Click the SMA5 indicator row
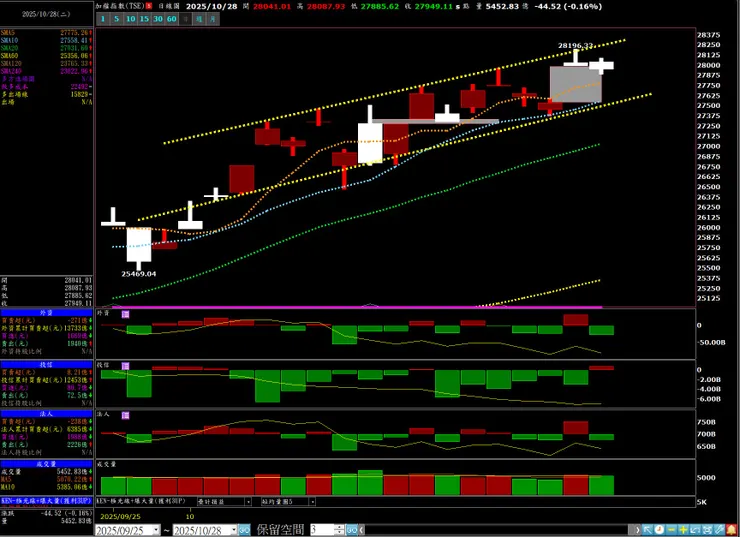This screenshot has width=740, height=537. coord(46,33)
